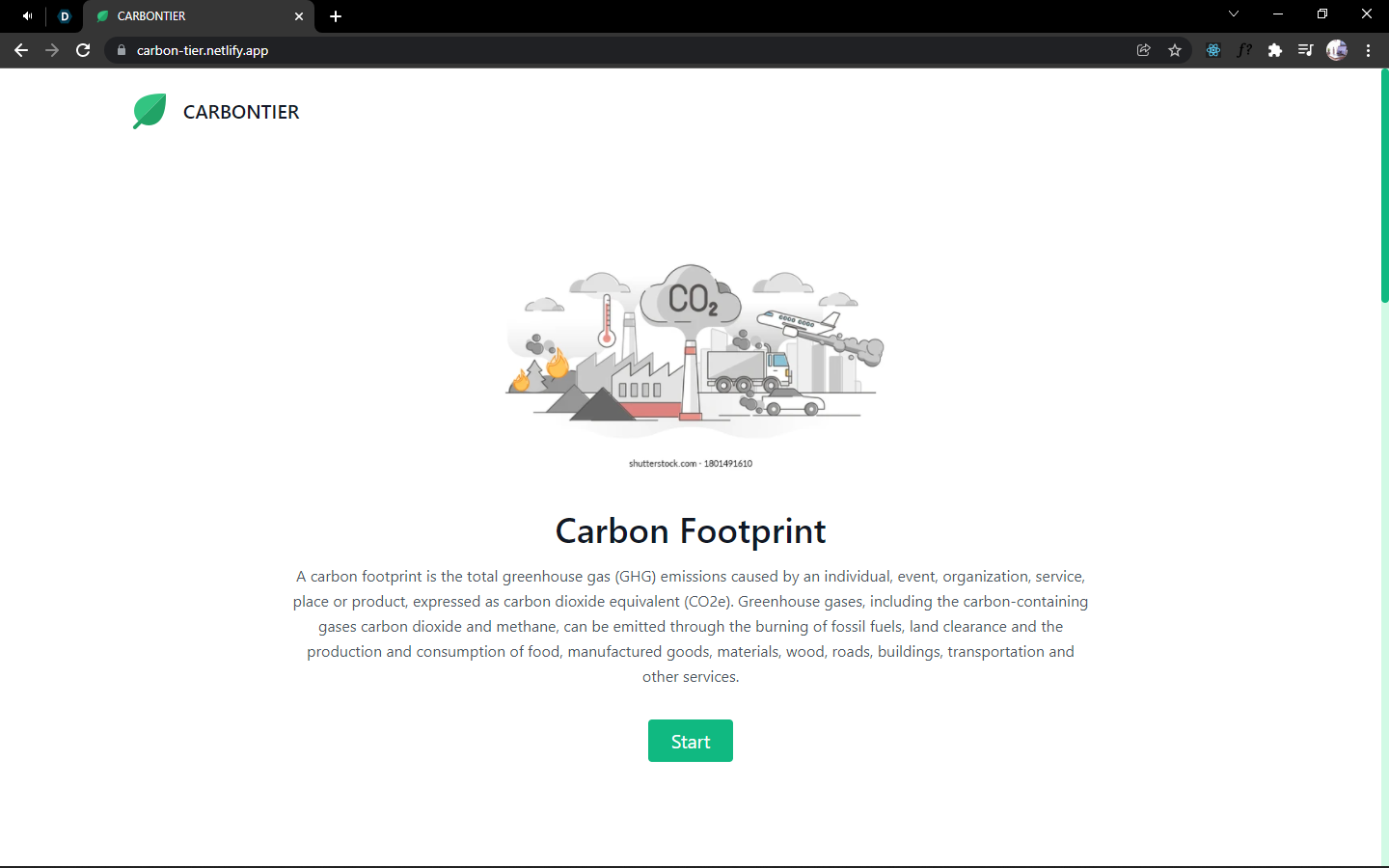This screenshot has width=1389, height=868.
Task: Open the tab search chevron dropdown
Action: click(1233, 14)
